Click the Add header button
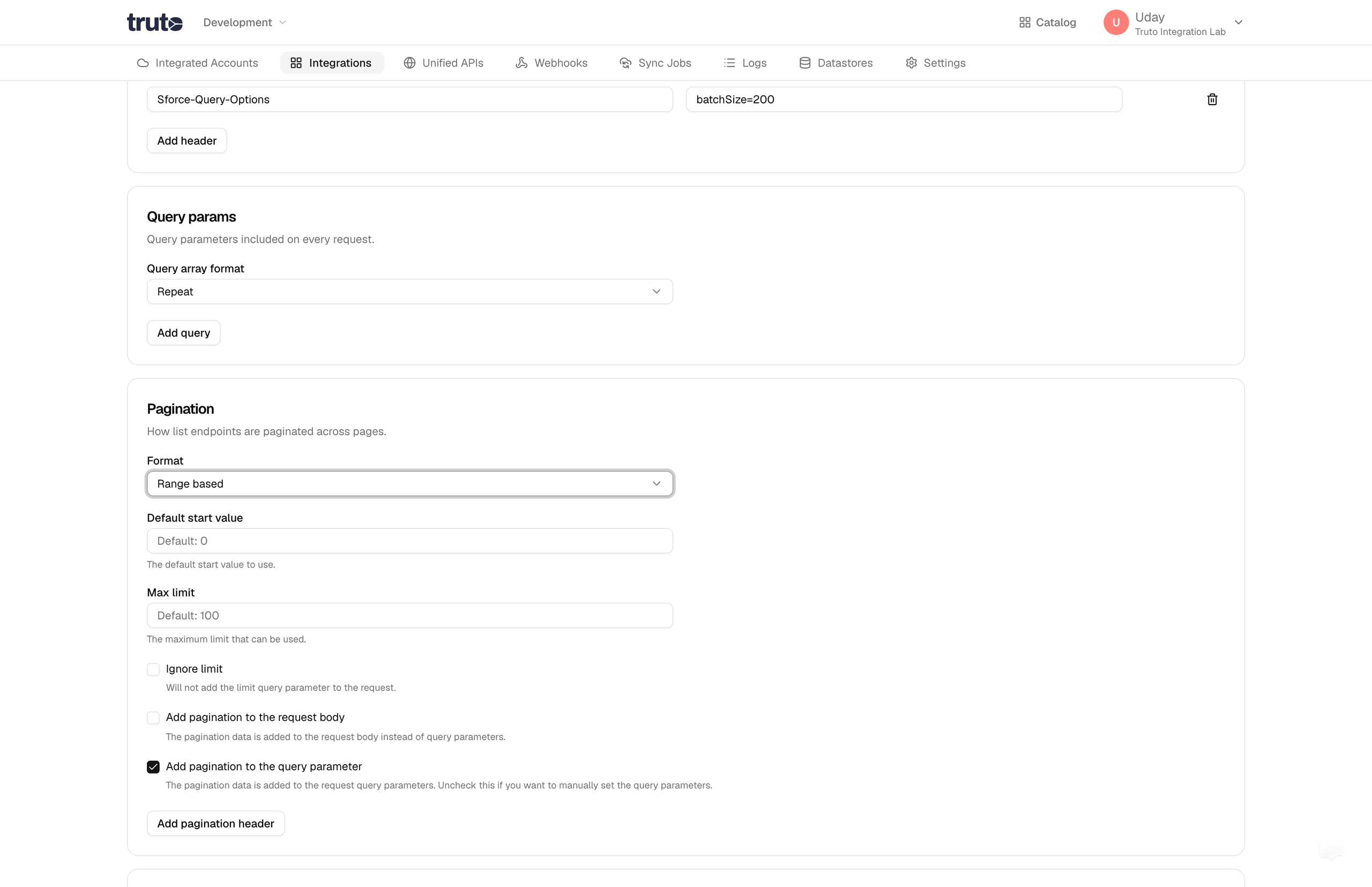Image resolution: width=1372 pixels, height=887 pixels. click(x=187, y=140)
